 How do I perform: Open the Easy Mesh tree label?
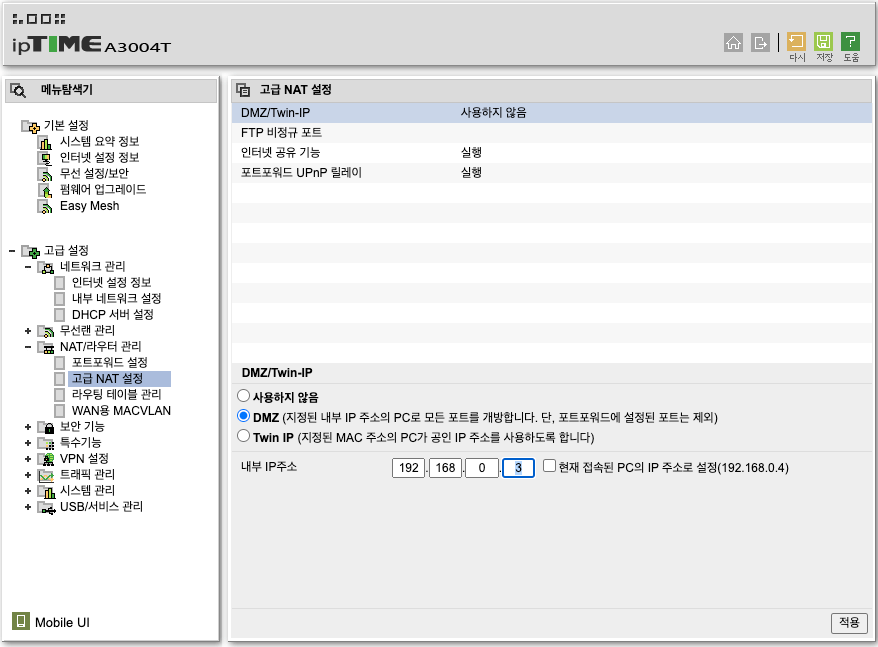90,206
